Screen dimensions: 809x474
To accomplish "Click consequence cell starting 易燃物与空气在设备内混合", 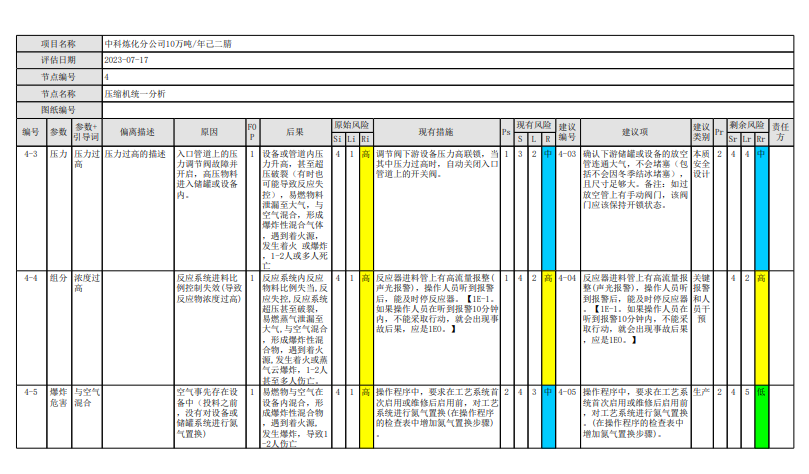I will click(295, 416).
